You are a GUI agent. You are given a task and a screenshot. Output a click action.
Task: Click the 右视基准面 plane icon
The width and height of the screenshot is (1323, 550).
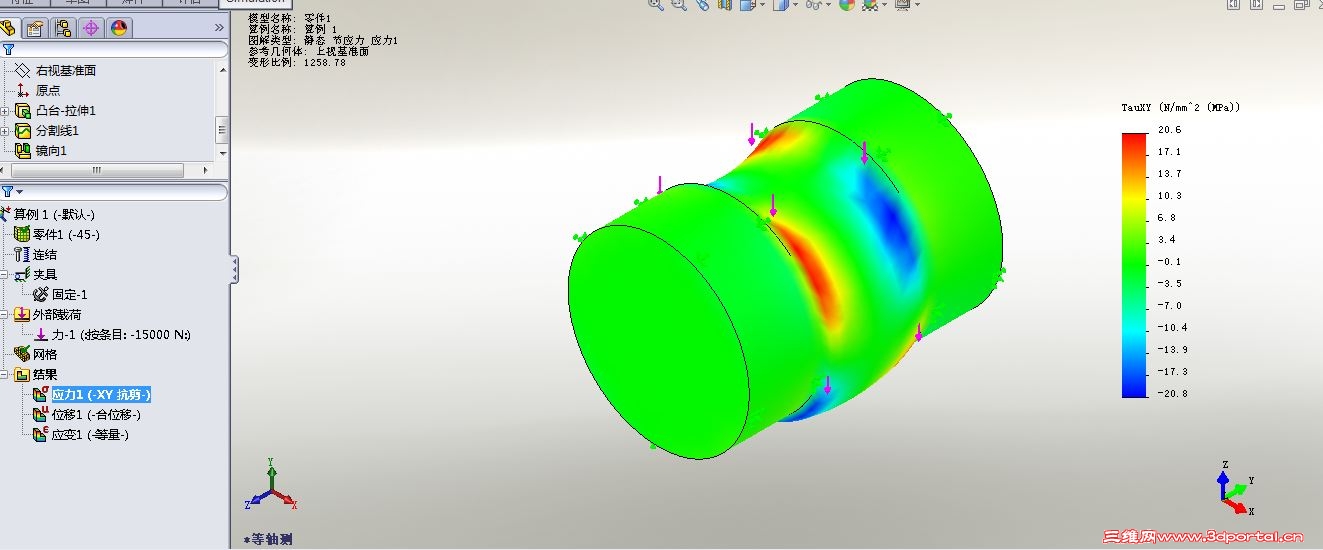pos(23,70)
